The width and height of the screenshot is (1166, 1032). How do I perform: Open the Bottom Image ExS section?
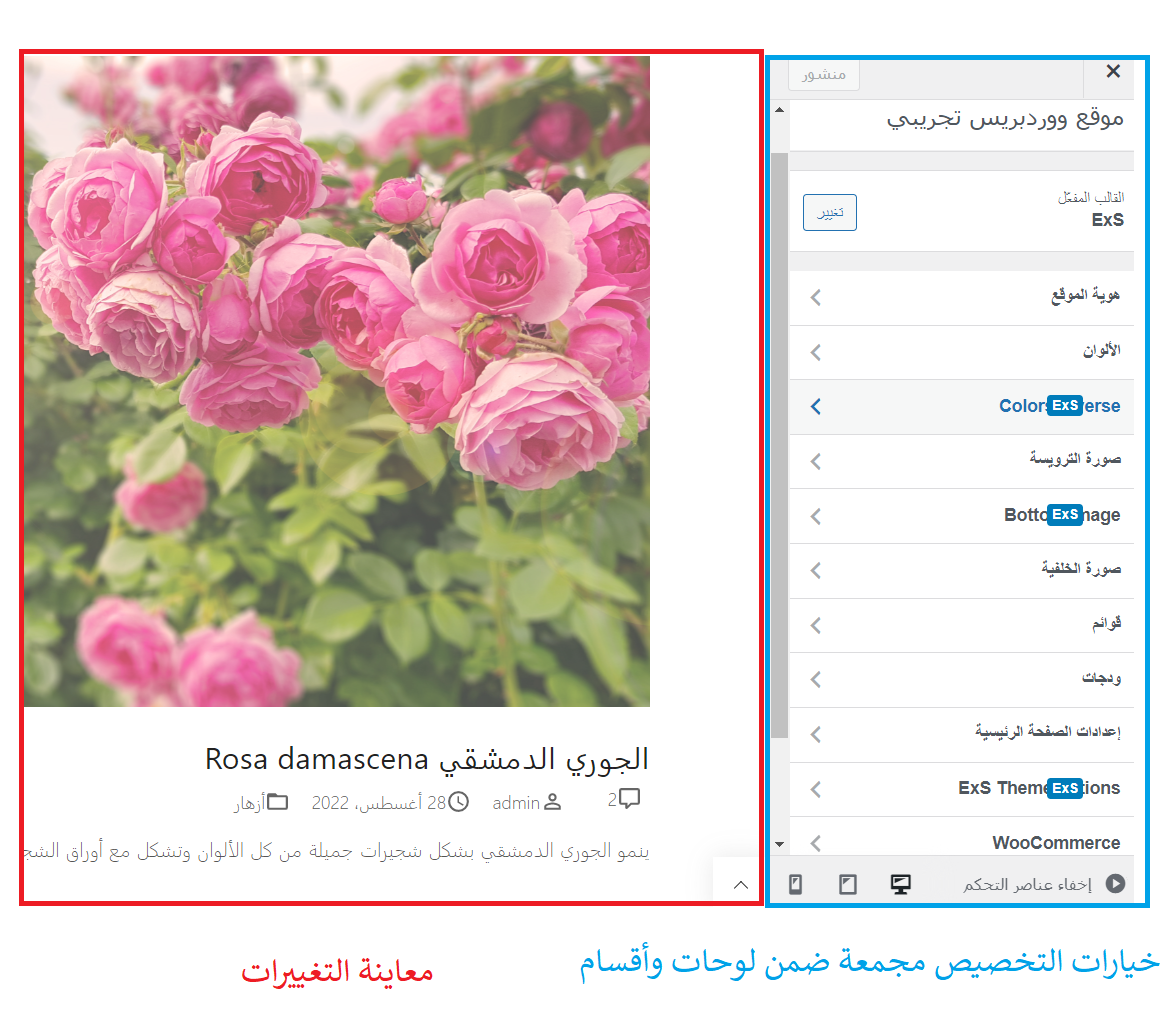[x=962, y=516]
